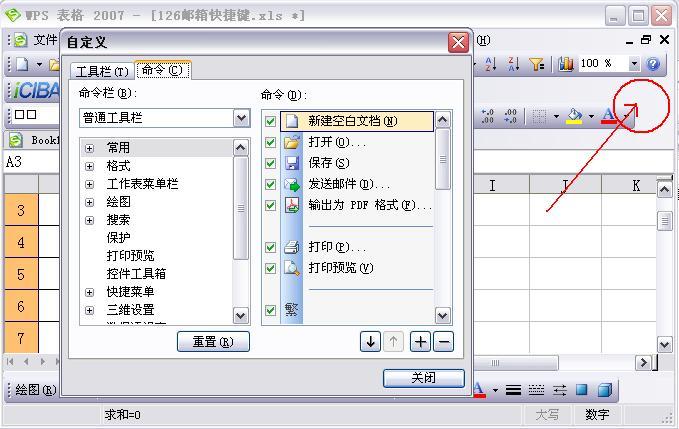Open the fill color dropdown arrow
Image resolution: width=679 pixels, height=429 pixels.
point(591,116)
